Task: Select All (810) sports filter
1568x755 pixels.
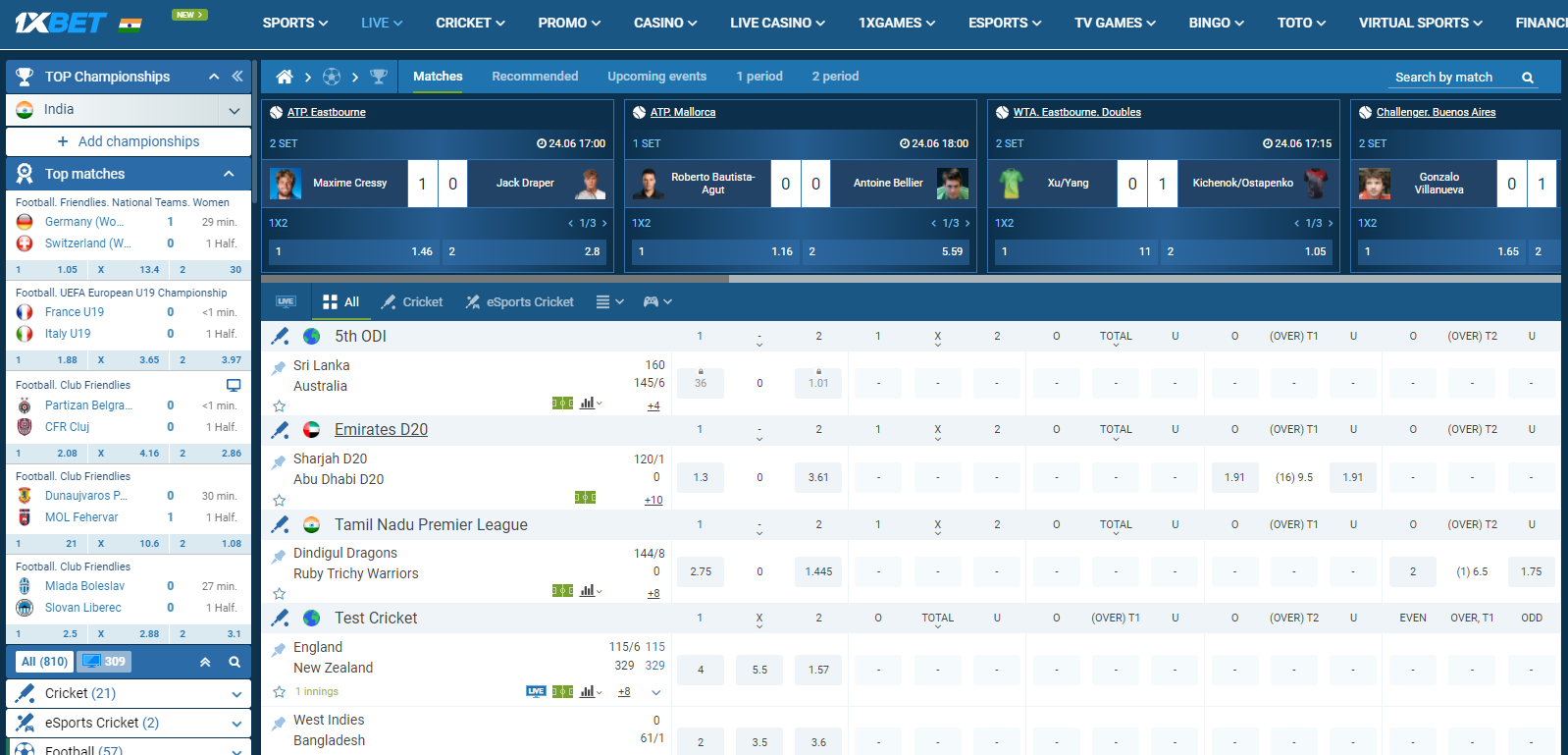Action: click(x=44, y=662)
